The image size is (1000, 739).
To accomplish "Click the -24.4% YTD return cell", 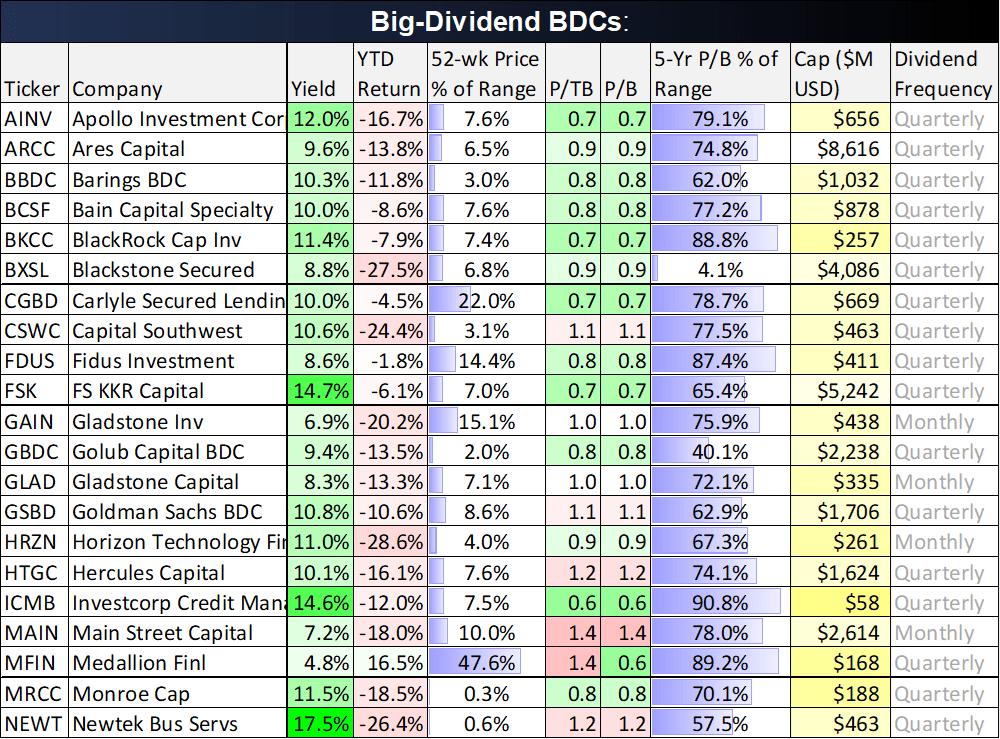I will (390, 330).
